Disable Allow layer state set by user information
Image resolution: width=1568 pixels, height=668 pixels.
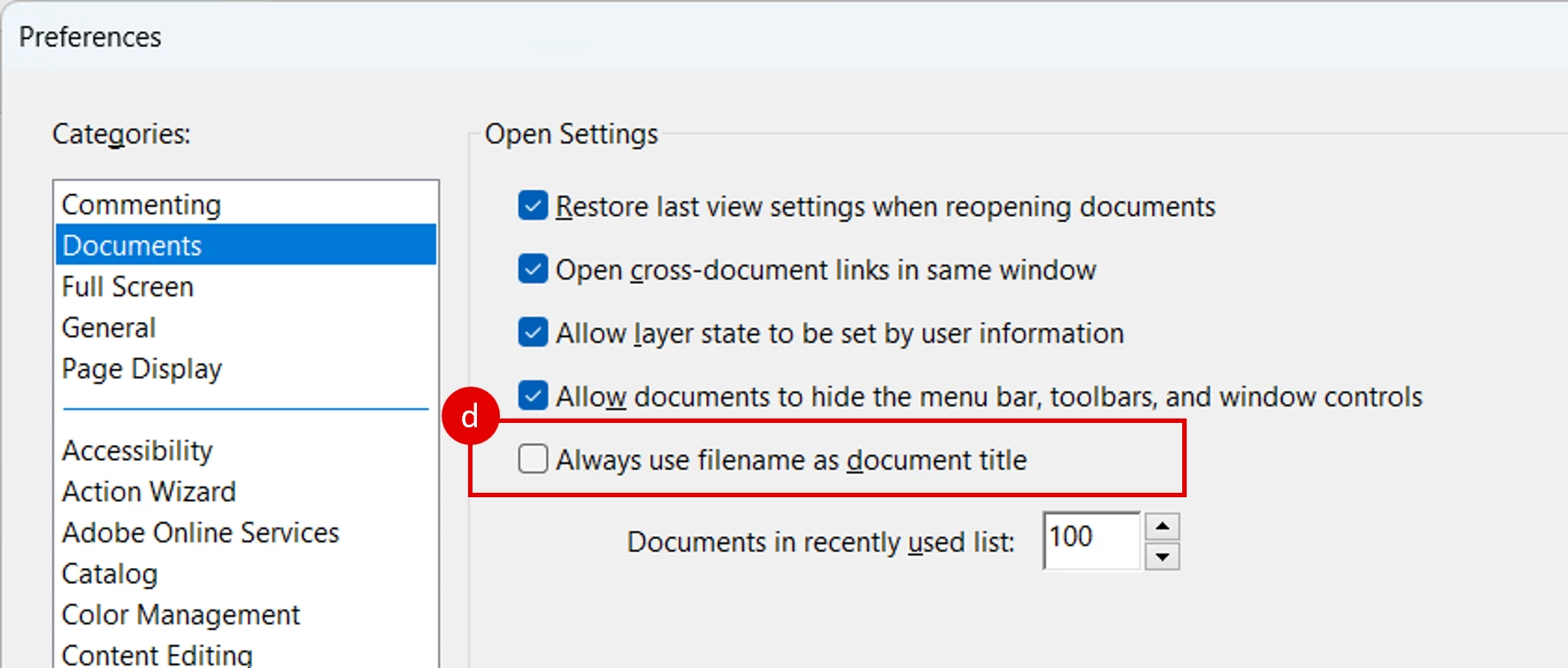click(533, 333)
